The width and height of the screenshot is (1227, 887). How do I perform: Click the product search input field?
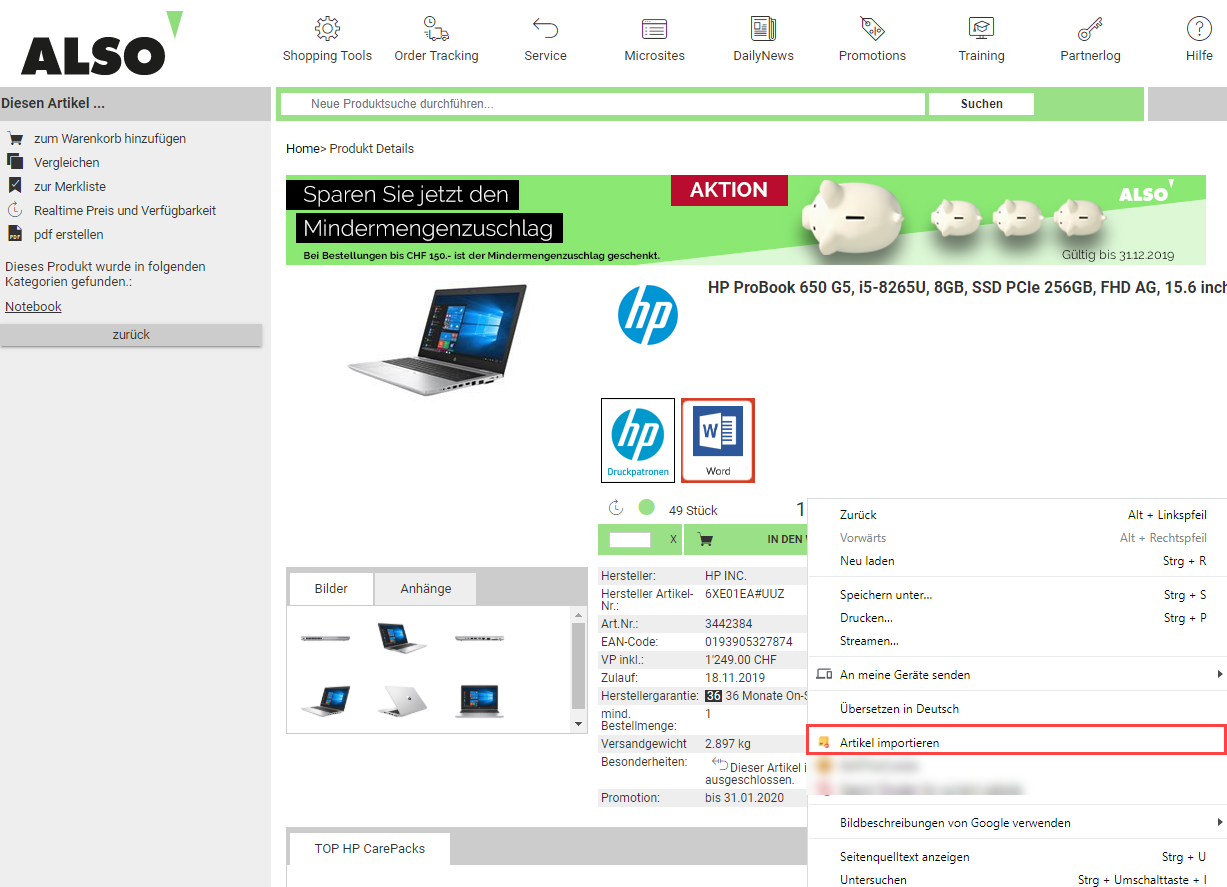tap(602, 104)
